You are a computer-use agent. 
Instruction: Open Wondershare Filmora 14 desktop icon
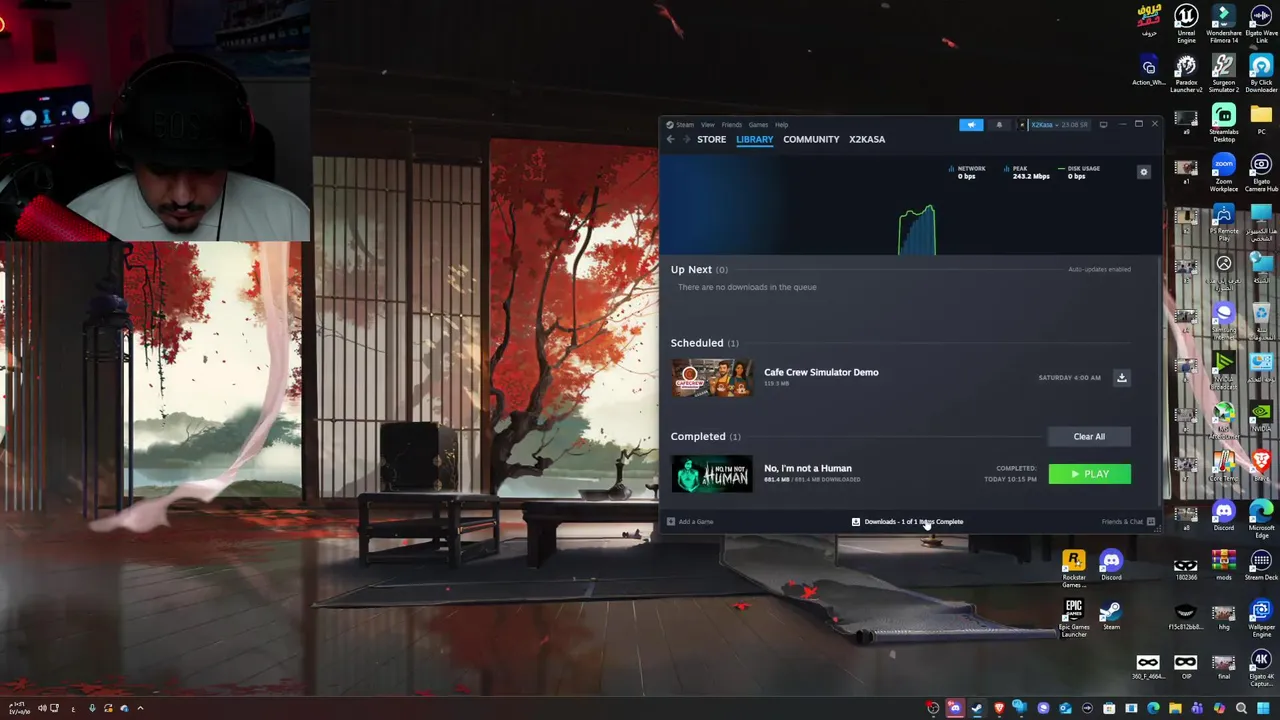click(1224, 23)
